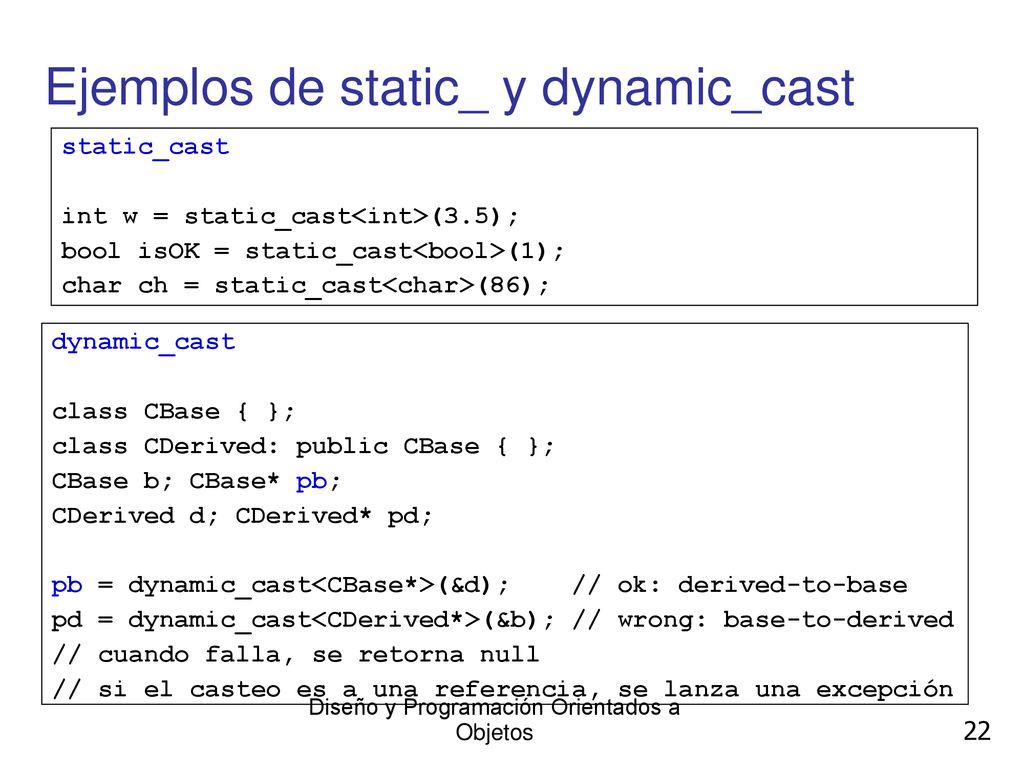Image resolution: width=1024 pixels, height=768 pixels.
Task: Click the 'pd = dynamic_cast<CDerived*>(&b);' statement
Action: click(303, 620)
